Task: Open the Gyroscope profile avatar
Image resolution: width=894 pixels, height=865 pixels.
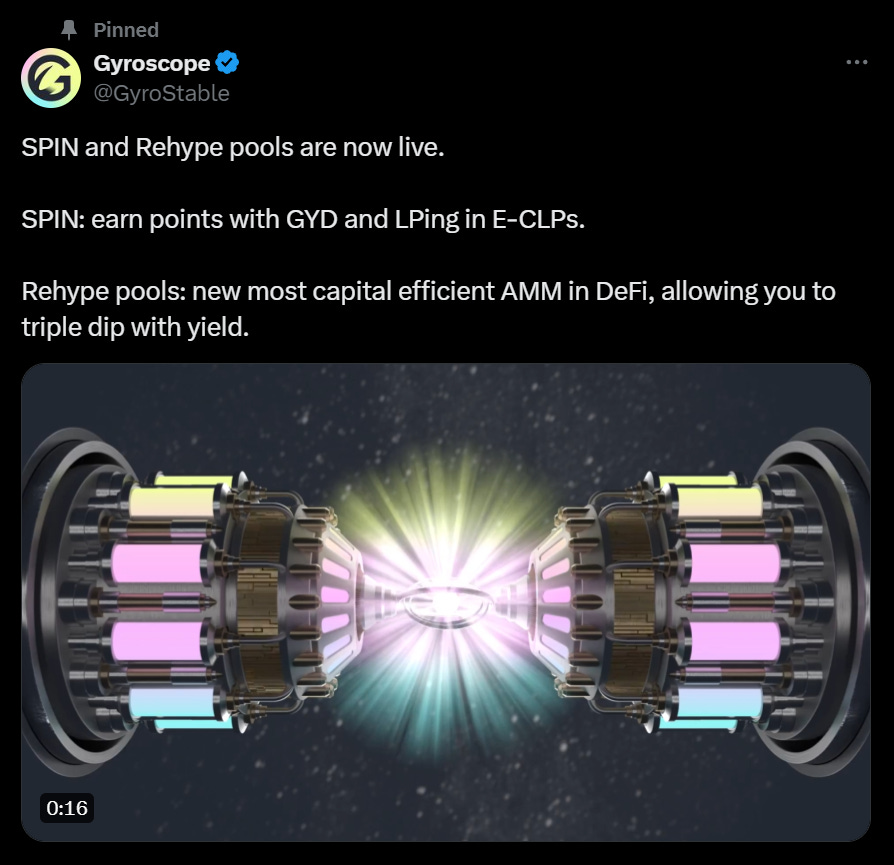Action: [51, 78]
